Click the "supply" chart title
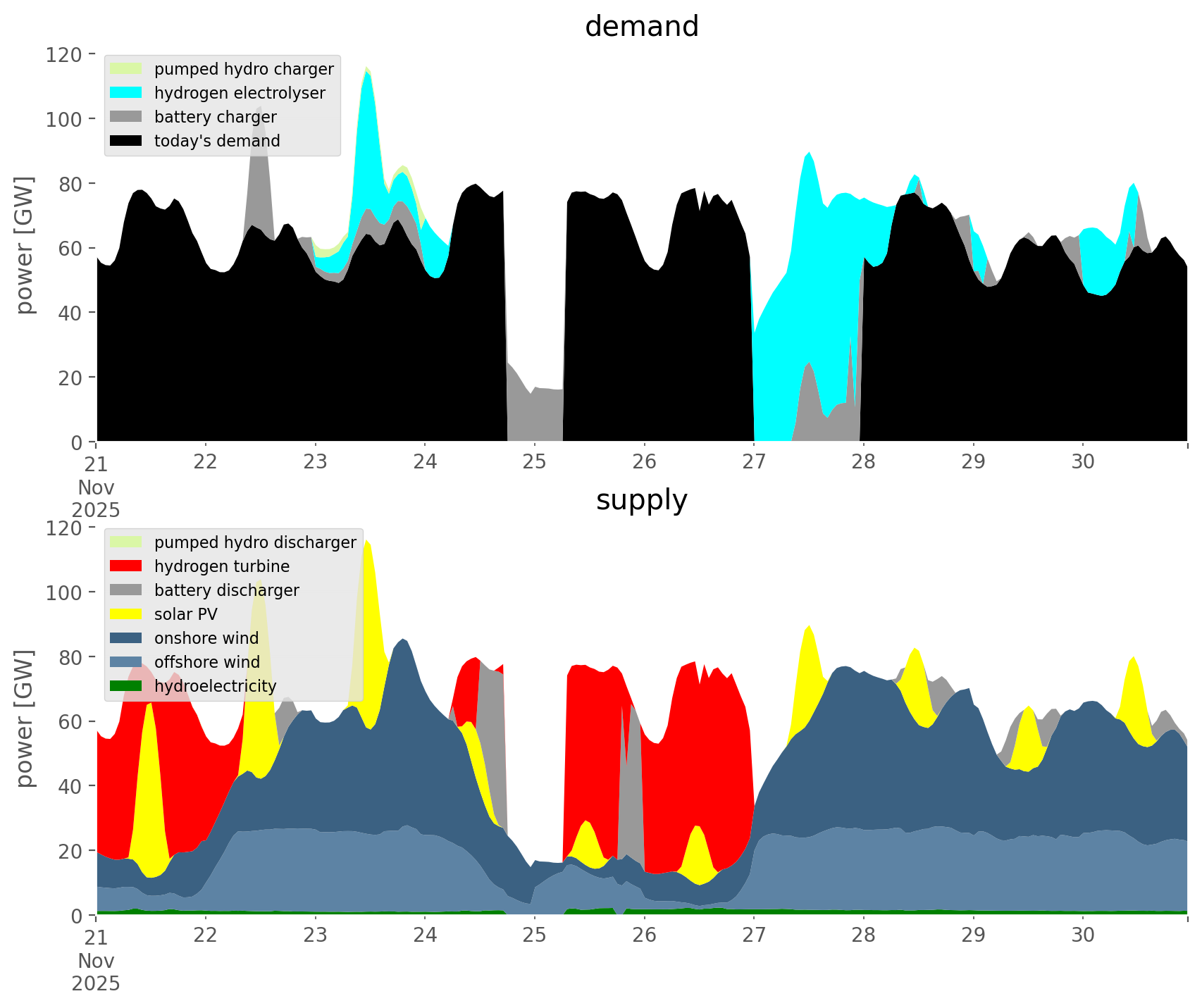Image resolution: width=1202 pixels, height=1008 pixels. coord(641,500)
